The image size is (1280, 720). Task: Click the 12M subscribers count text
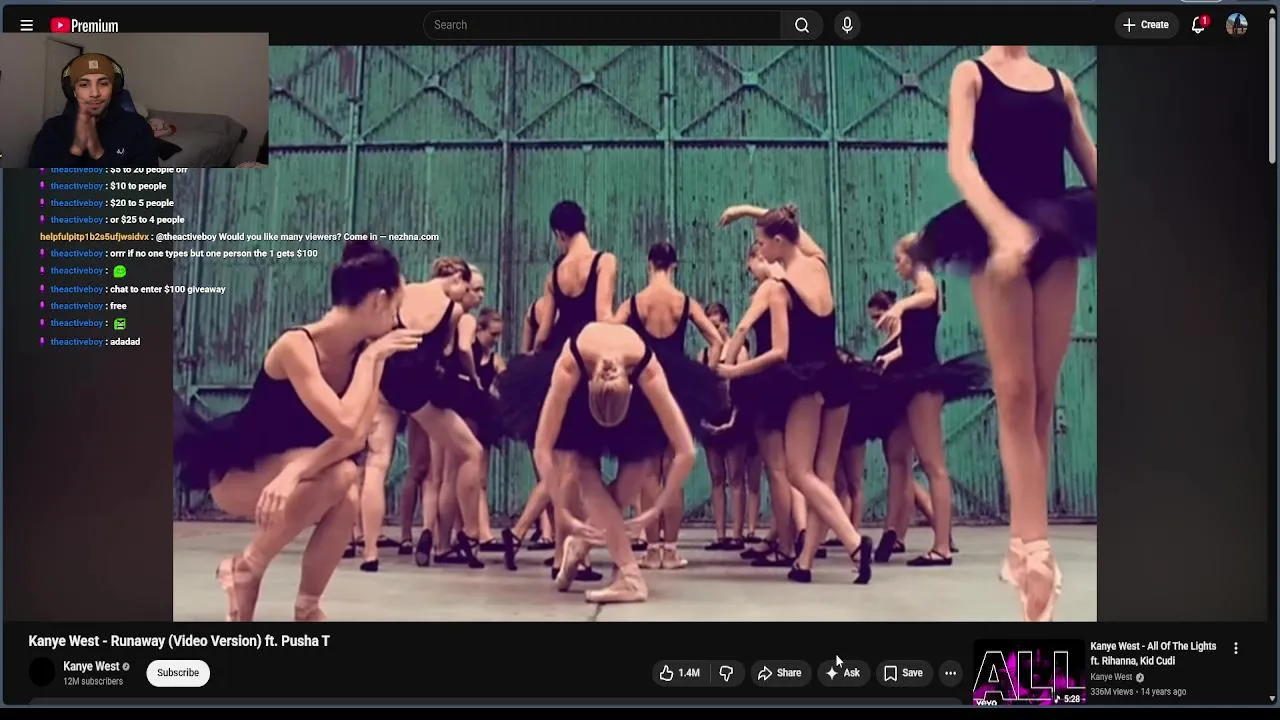pos(93,682)
